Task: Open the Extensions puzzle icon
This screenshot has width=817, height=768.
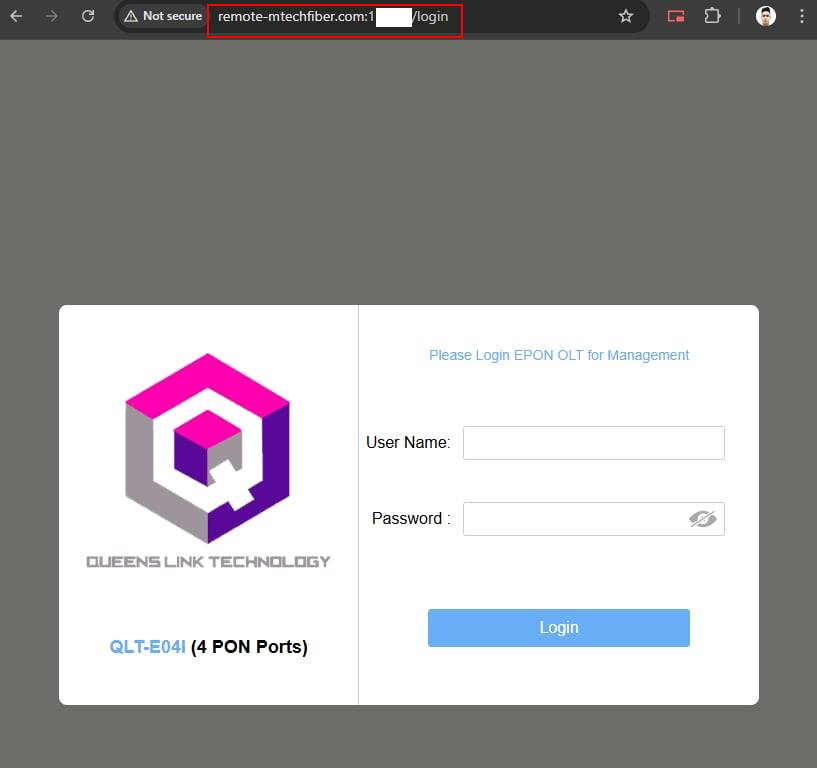Action: [712, 16]
